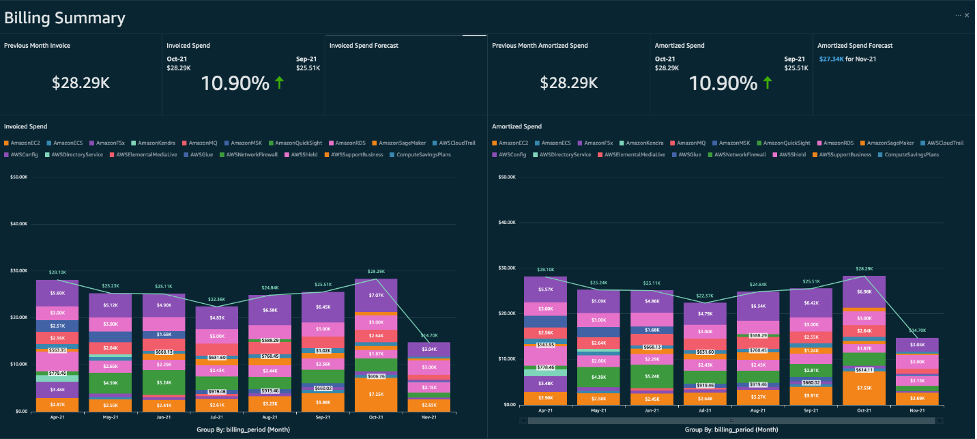This screenshot has height=439, width=977.
Task: Click AmazonKendra legend marker in Invoiced Spend
Action: 134,145
